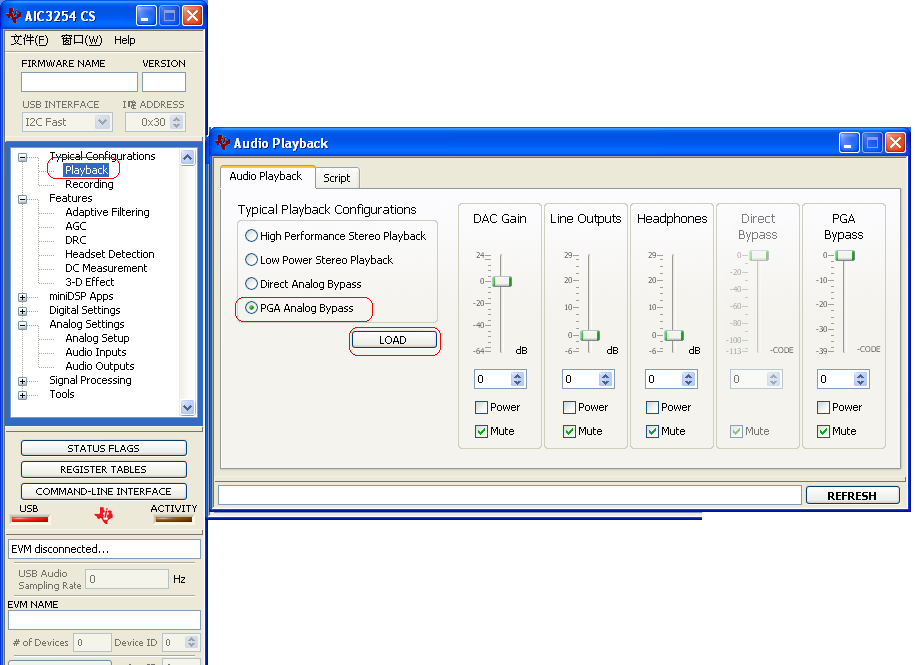The height and width of the screenshot is (665, 915).
Task: Open STATUS FLAGS
Action: pos(103,448)
